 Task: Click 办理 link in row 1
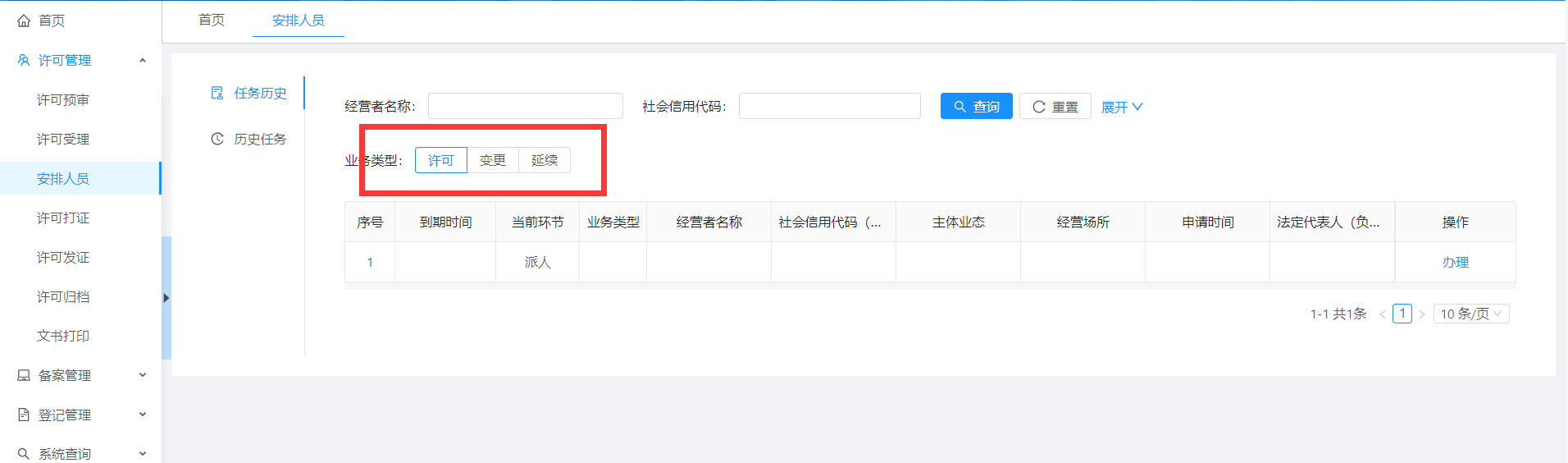click(x=1455, y=262)
